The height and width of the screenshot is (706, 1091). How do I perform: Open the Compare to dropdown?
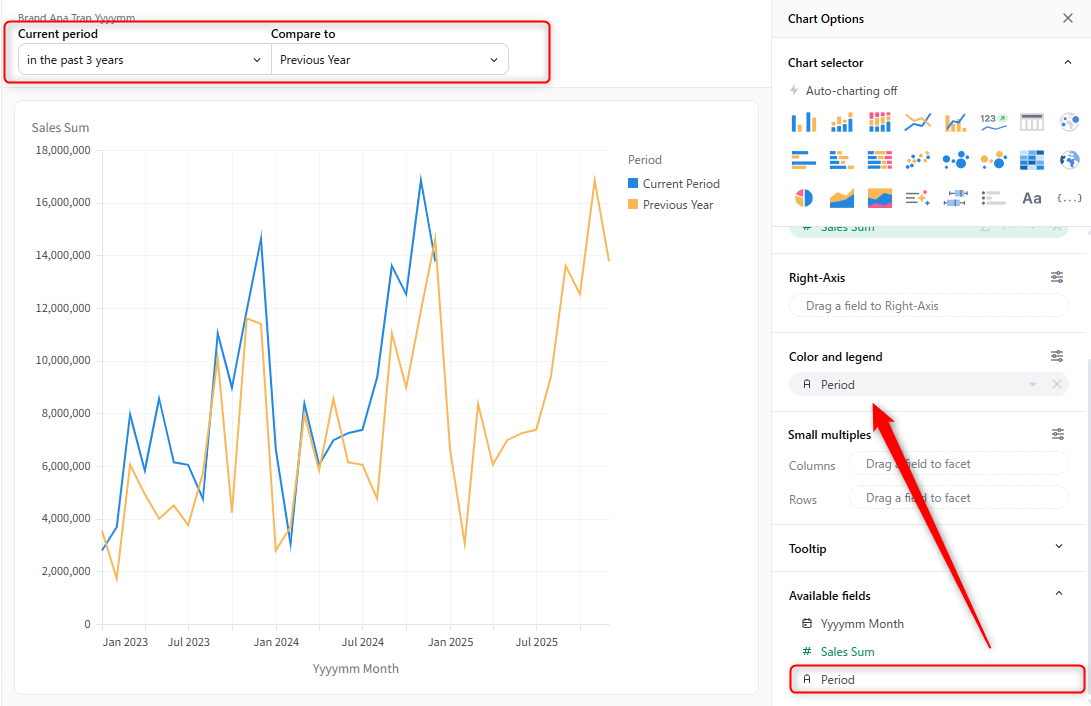(x=389, y=60)
